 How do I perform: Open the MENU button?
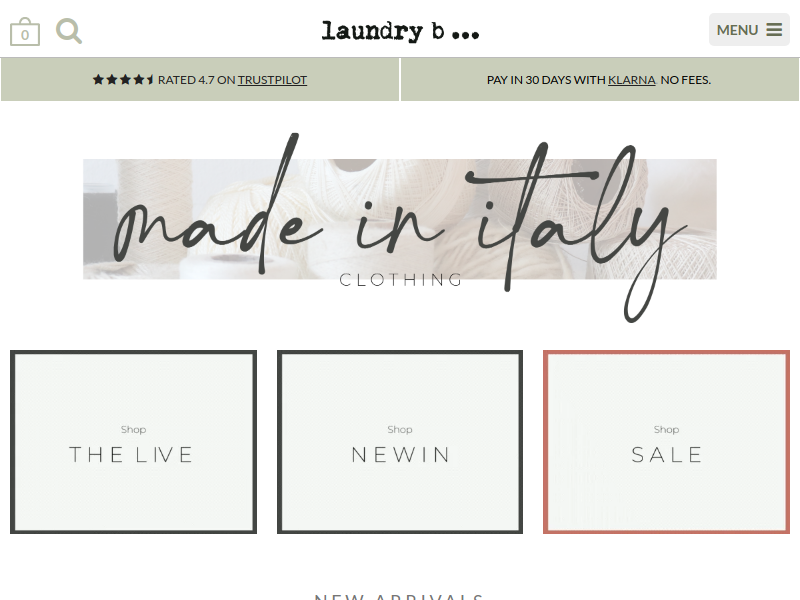pyautogui.click(x=749, y=30)
